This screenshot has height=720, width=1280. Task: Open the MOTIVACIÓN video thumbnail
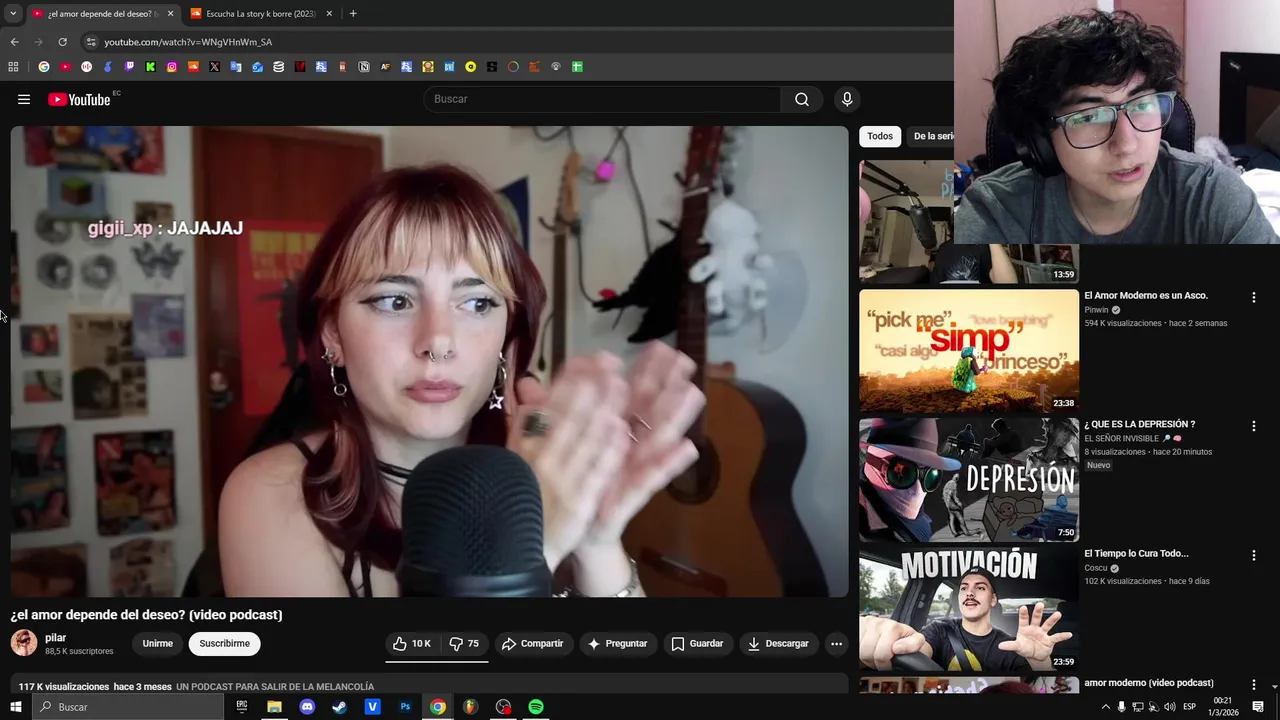tap(969, 609)
